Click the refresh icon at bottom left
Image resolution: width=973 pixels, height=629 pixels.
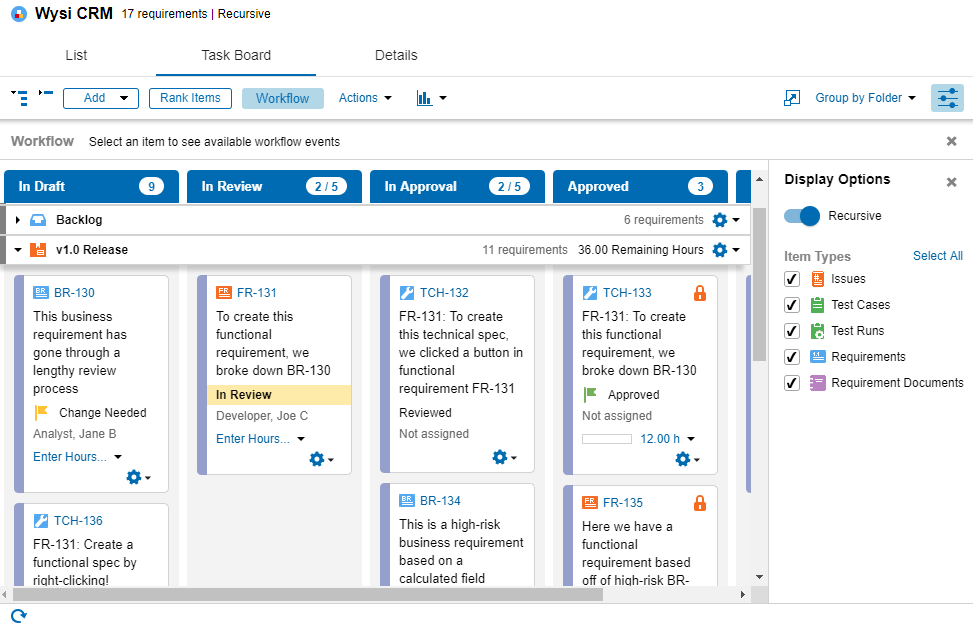(x=18, y=616)
